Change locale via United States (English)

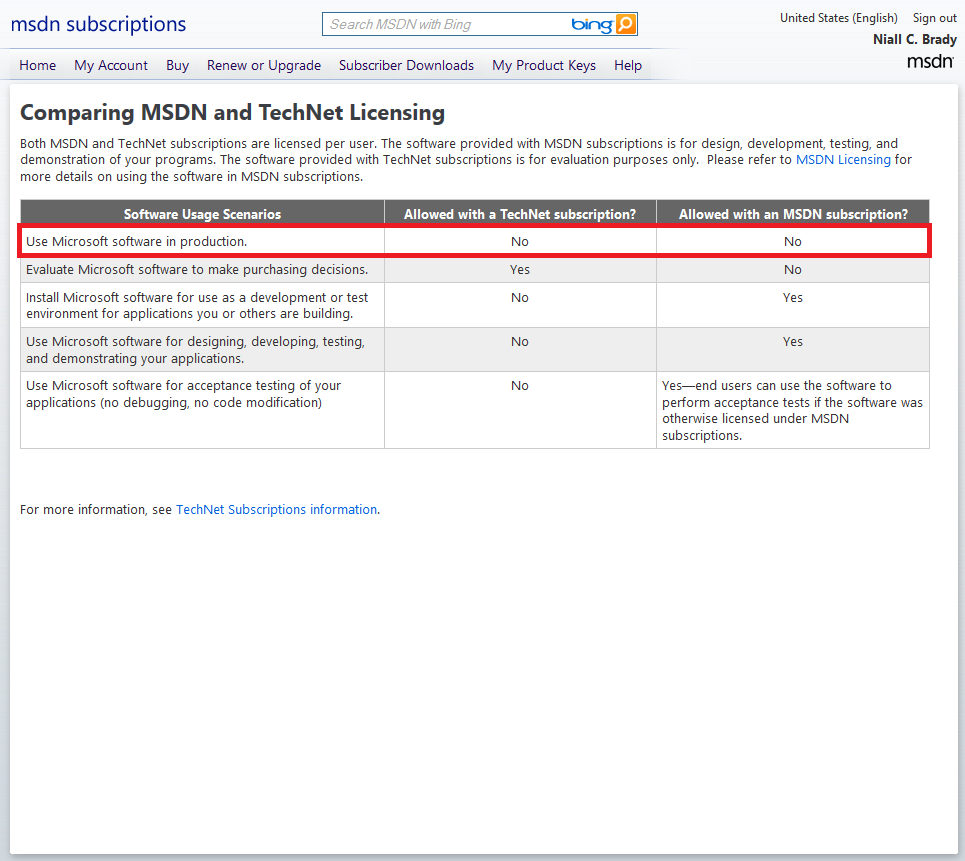pos(839,18)
